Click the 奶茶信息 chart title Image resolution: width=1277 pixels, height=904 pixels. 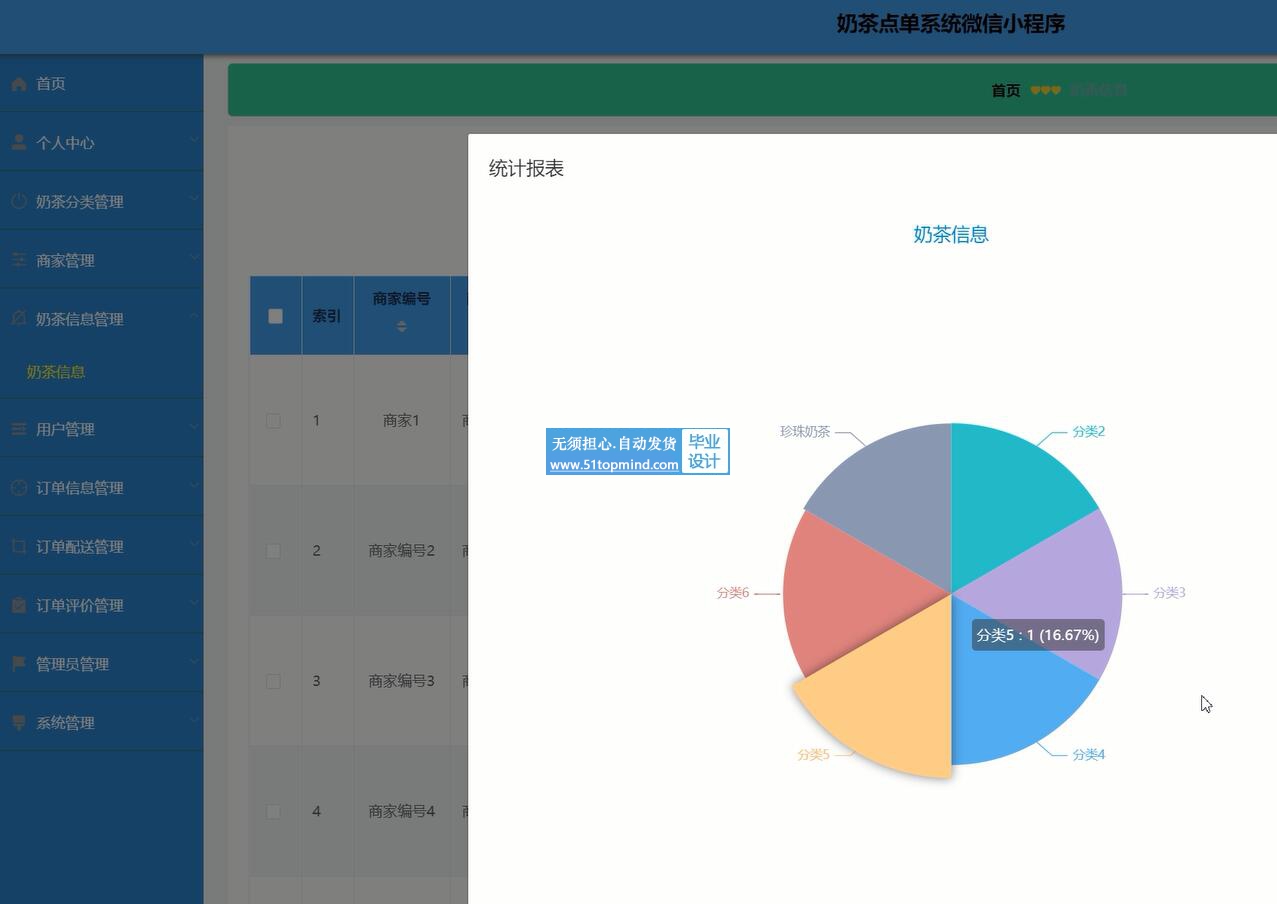(951, 235)
